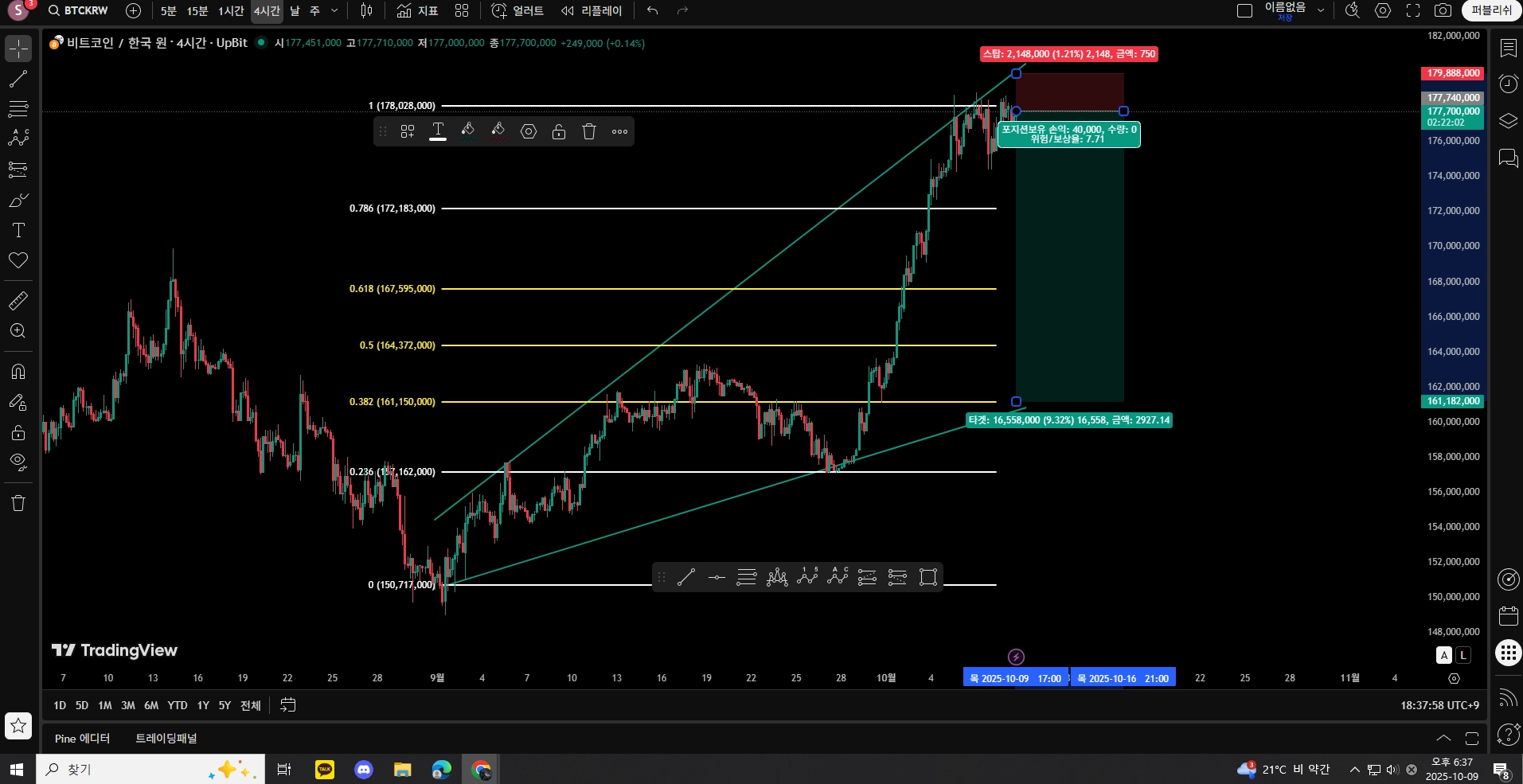This screenshot has width=1523, height=784.
Task: Switch to the 15분 interval
Action: [197, 10]
